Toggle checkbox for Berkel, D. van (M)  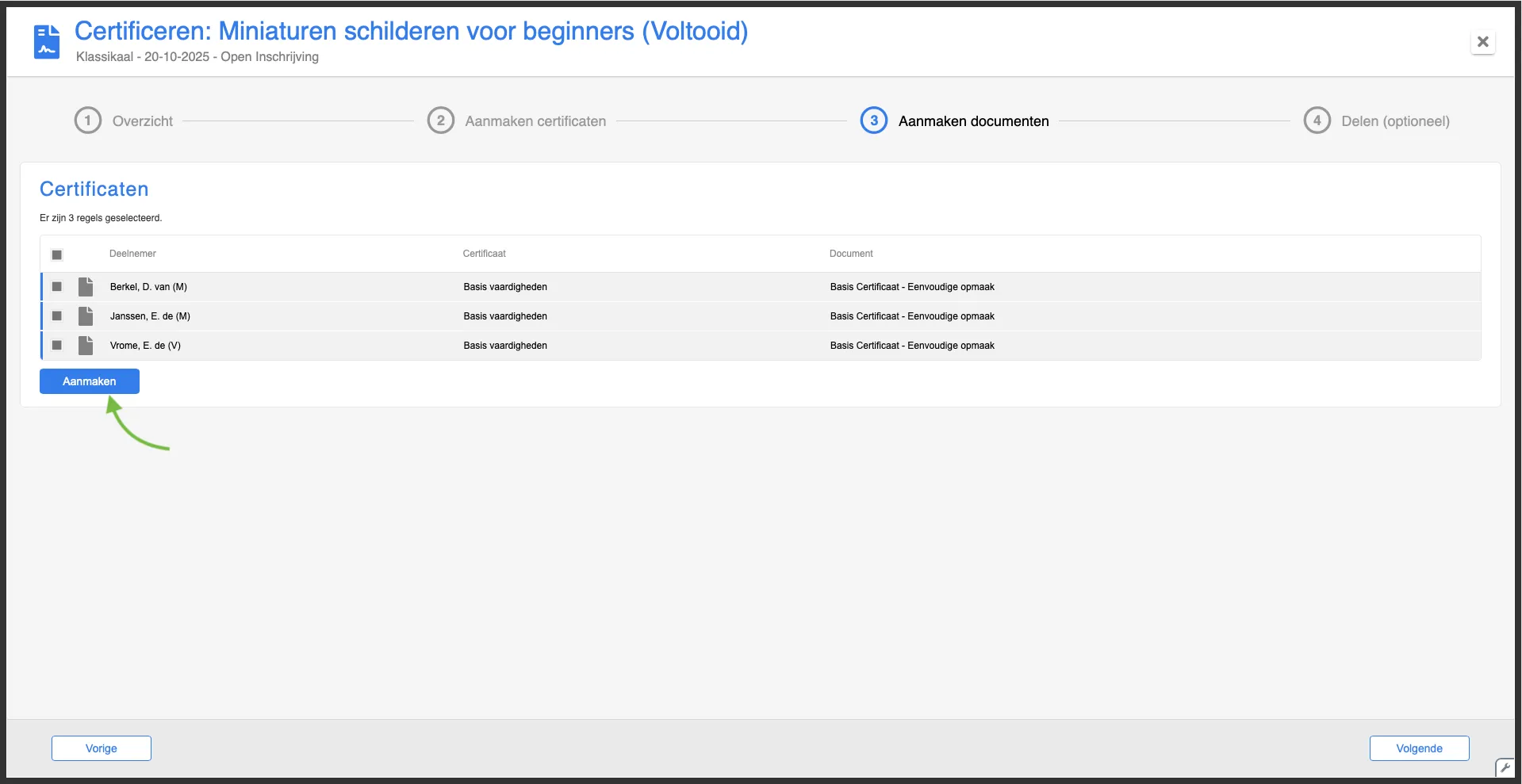pyautogui.click(x=57, y=287)
